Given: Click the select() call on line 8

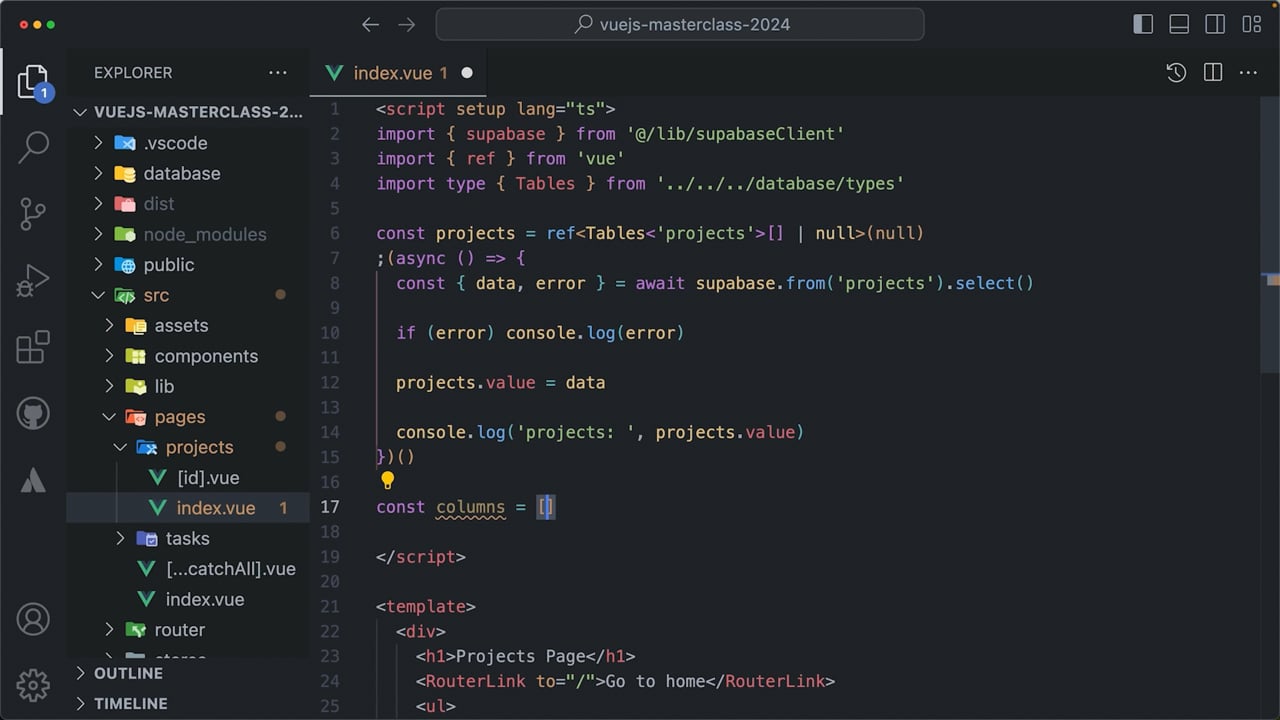Looking at the screenshot, I should (994, 283).
